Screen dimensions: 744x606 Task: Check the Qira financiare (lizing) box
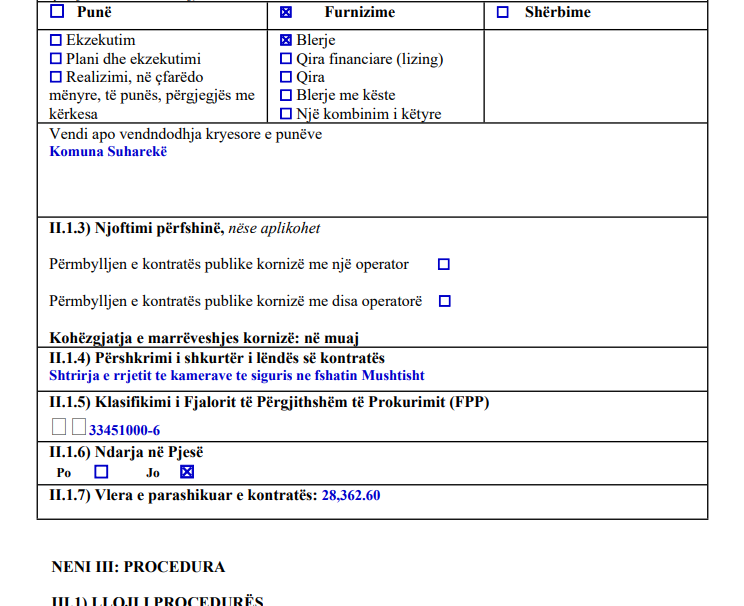(286, 58)
